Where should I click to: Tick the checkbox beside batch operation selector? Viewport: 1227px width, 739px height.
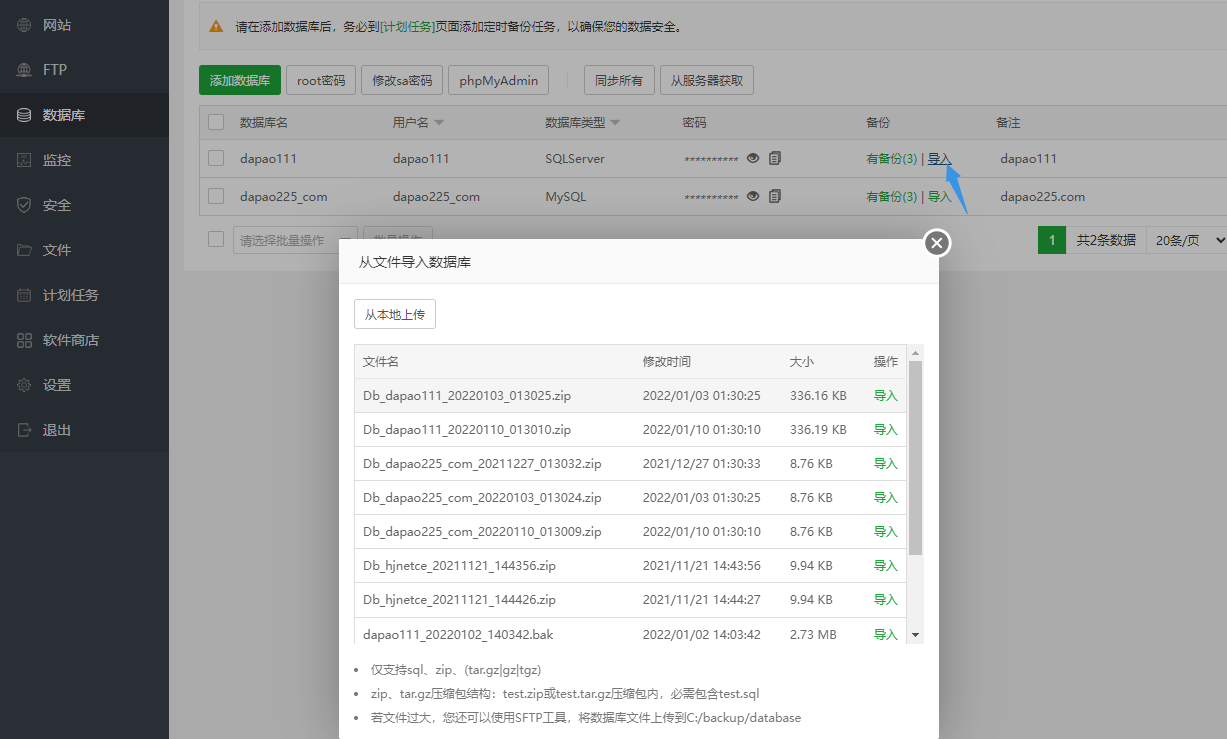click(x=216, y=239)
